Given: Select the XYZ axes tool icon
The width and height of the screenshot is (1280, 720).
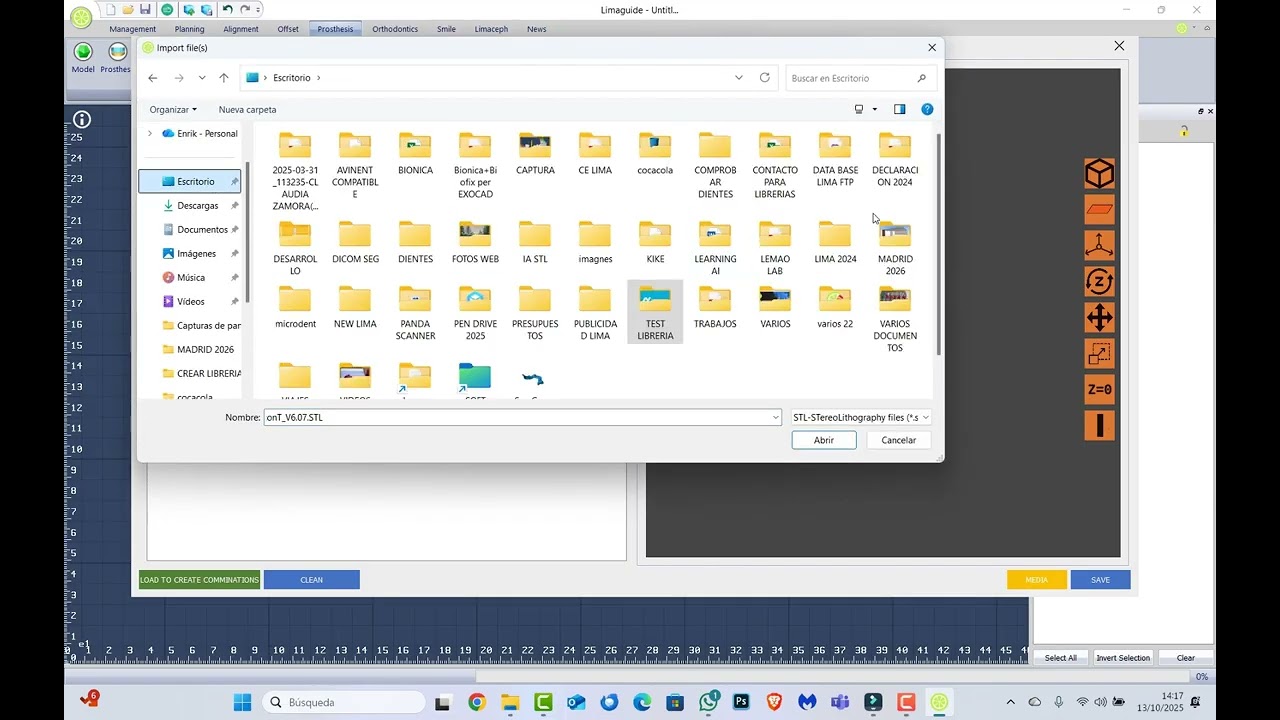Looking at the screenshot, I should click(1100, 246).
